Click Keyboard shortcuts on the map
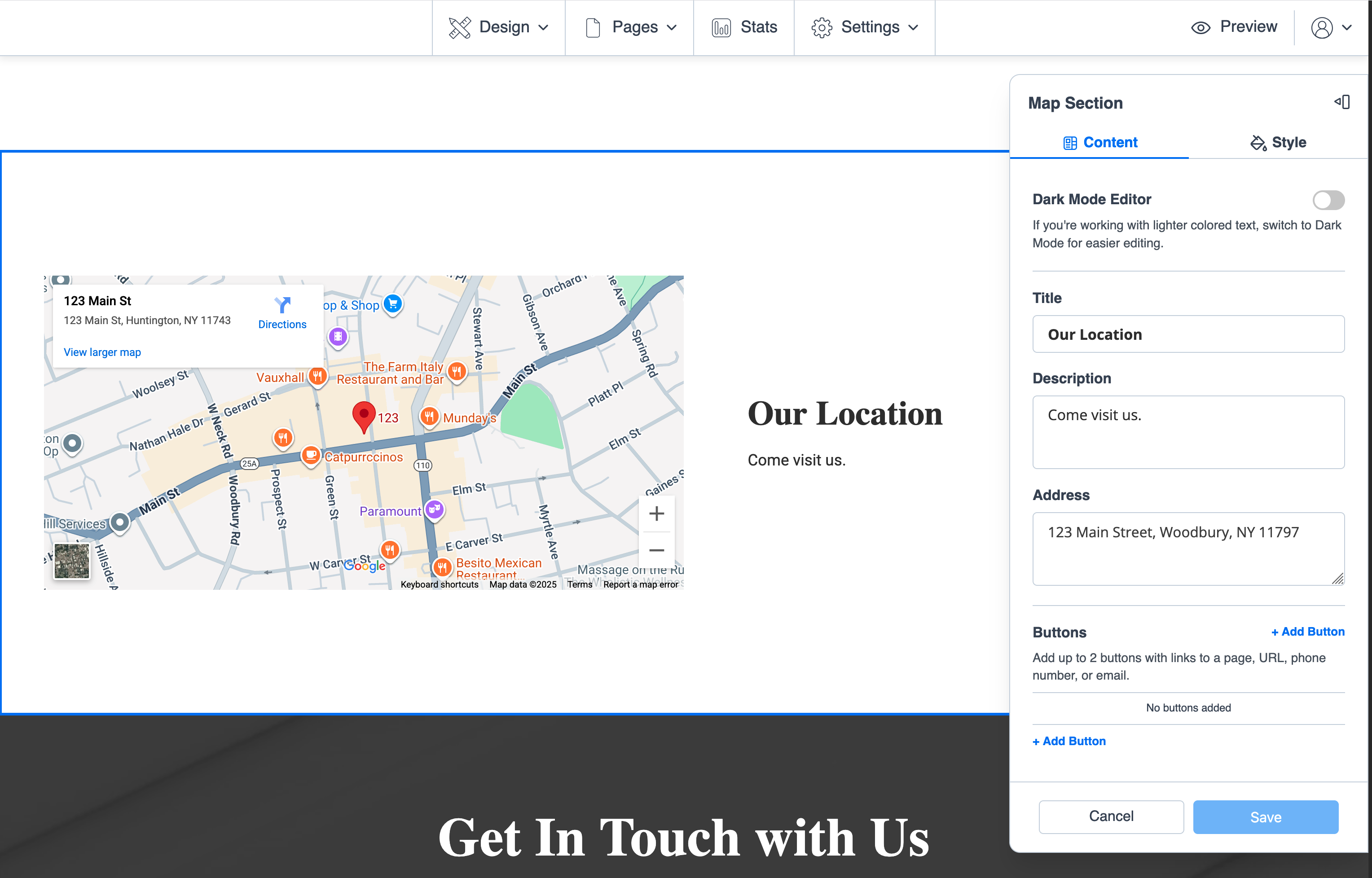 click(x=439, y=584)
